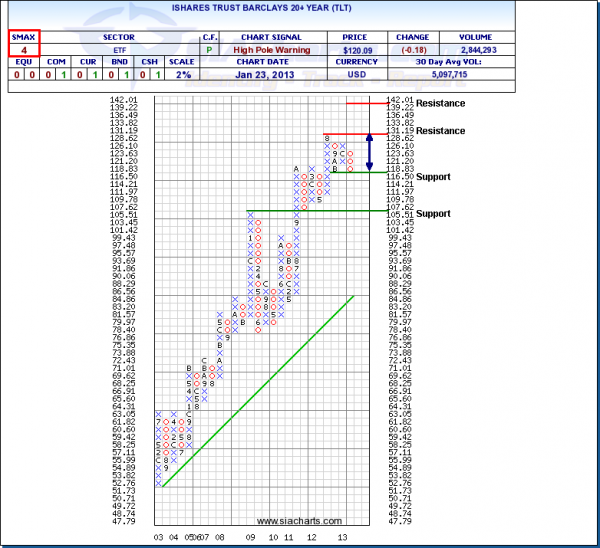Click the lower green support line at 105.51
600x548 pixels.
(x=320, y=211)
